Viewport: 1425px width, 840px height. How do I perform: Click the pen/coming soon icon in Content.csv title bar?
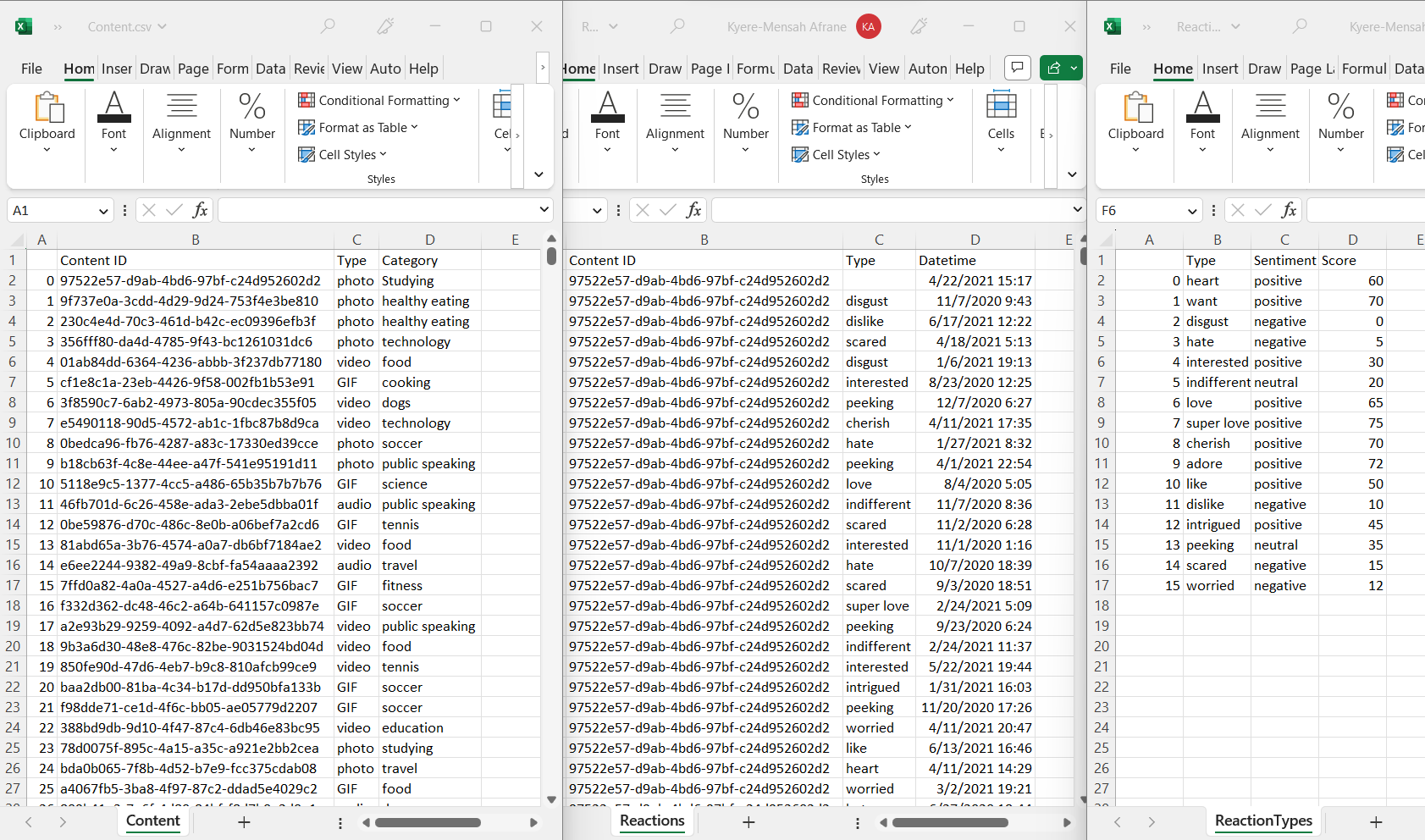pyautogui.click(x=385, y=26)
